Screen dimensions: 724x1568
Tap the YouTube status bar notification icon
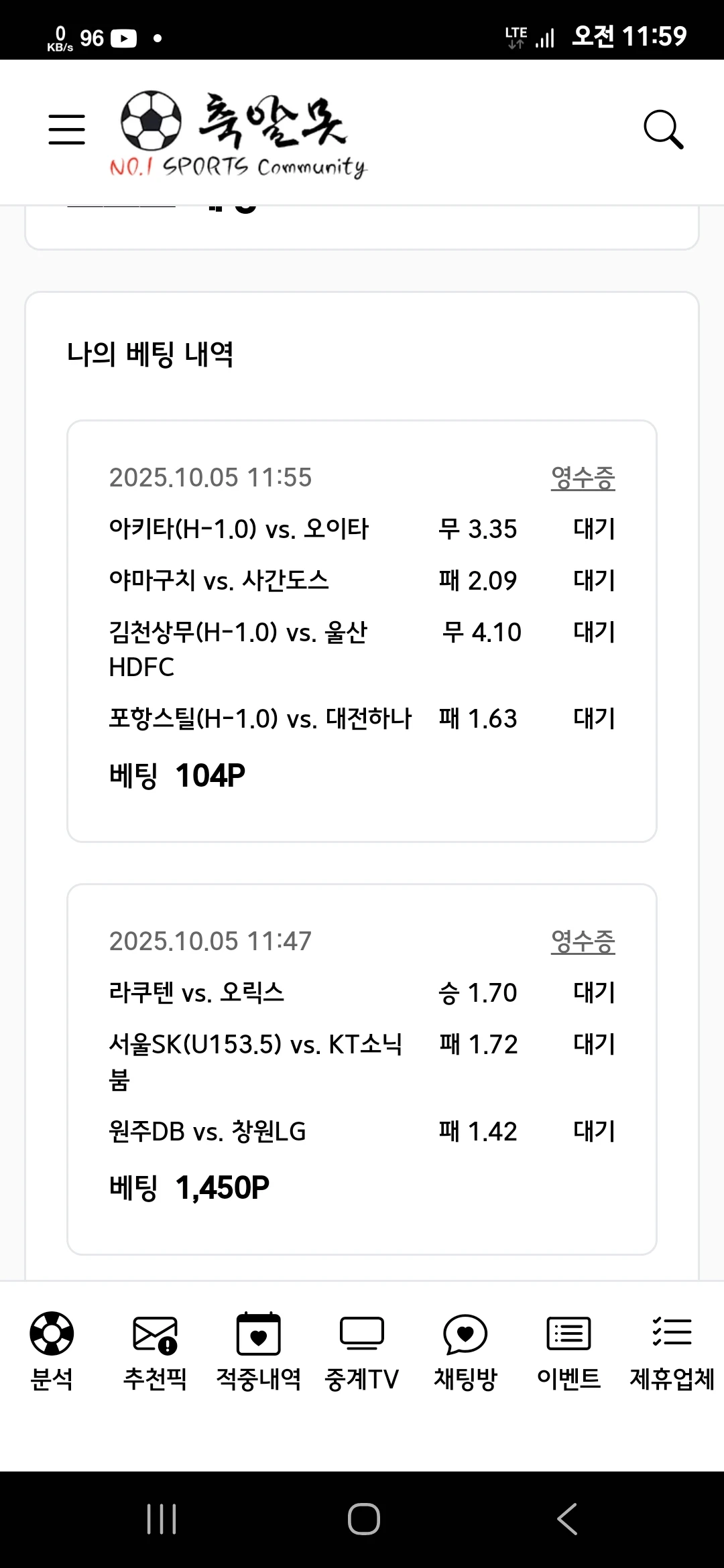pyautogui.click(x=123, y=38)
